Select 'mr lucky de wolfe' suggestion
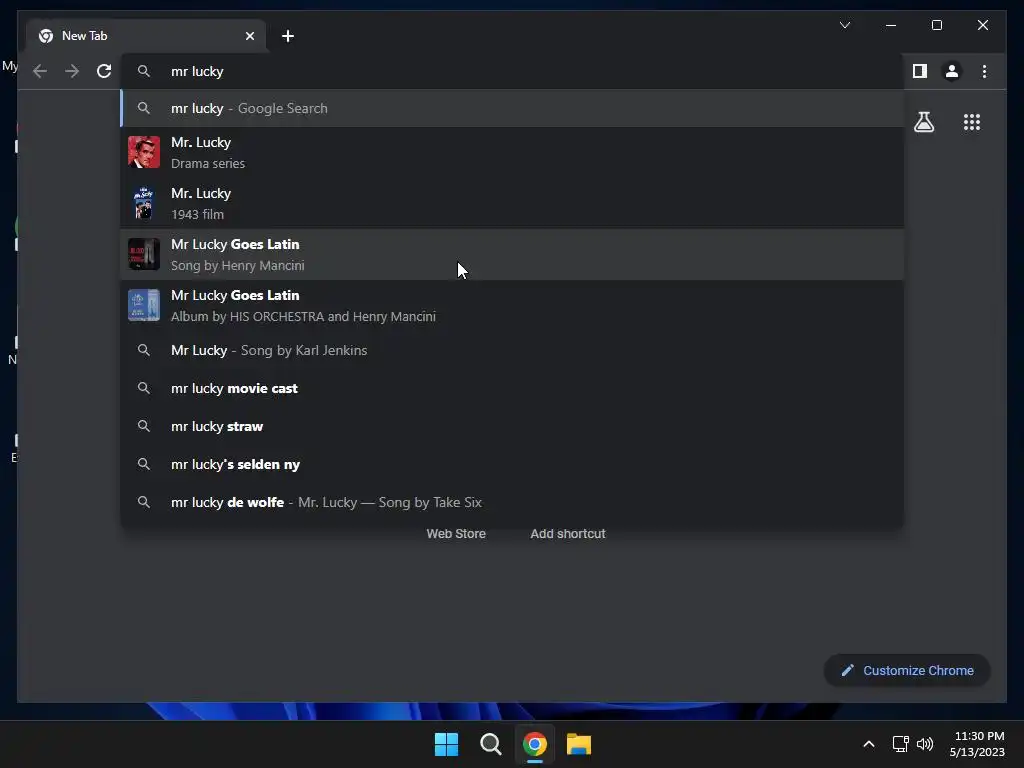 (512, 502)
